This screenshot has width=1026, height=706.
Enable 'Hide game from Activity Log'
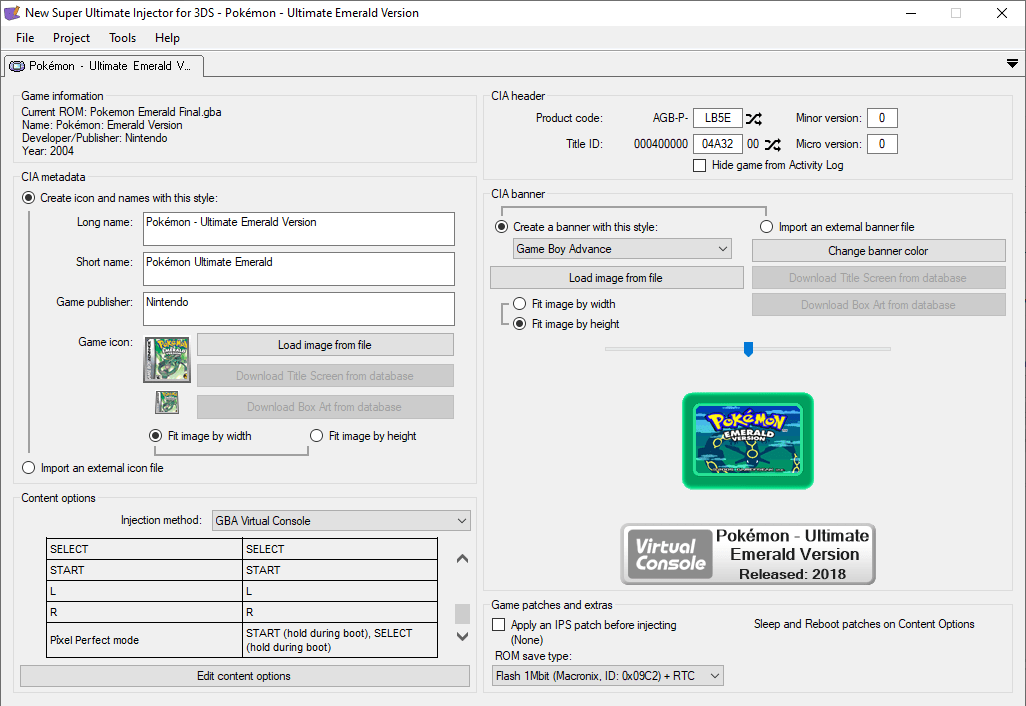click(699, 166)
